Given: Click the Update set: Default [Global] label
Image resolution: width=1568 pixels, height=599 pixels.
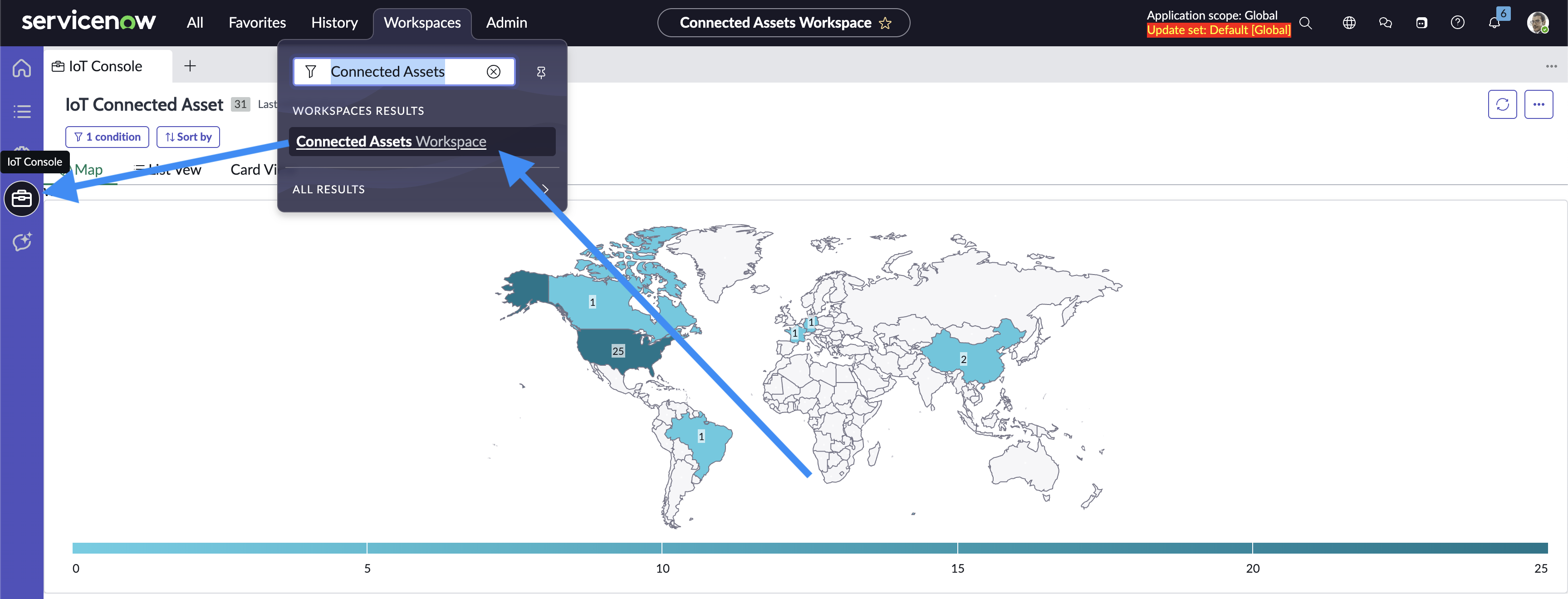Looking at the screenshot, I should point(1218,30).
